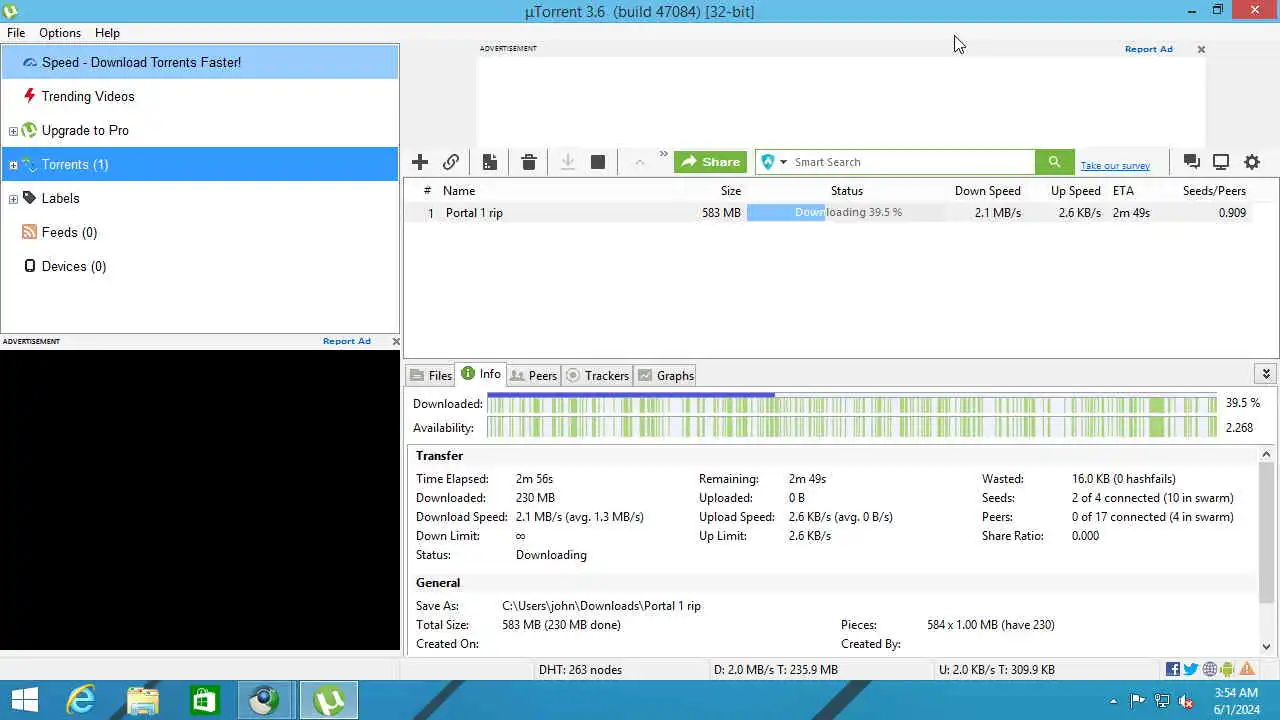1280x720 pixels.
Task: Close the sidebar advertisement panel
Action: [x=396, y=341]
